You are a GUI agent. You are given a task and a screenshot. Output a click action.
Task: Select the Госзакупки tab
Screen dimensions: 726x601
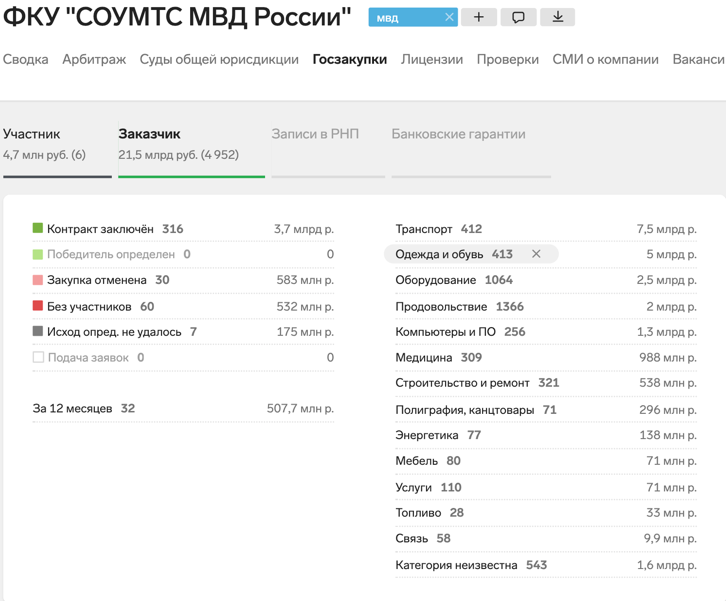[x=350, y=60]
